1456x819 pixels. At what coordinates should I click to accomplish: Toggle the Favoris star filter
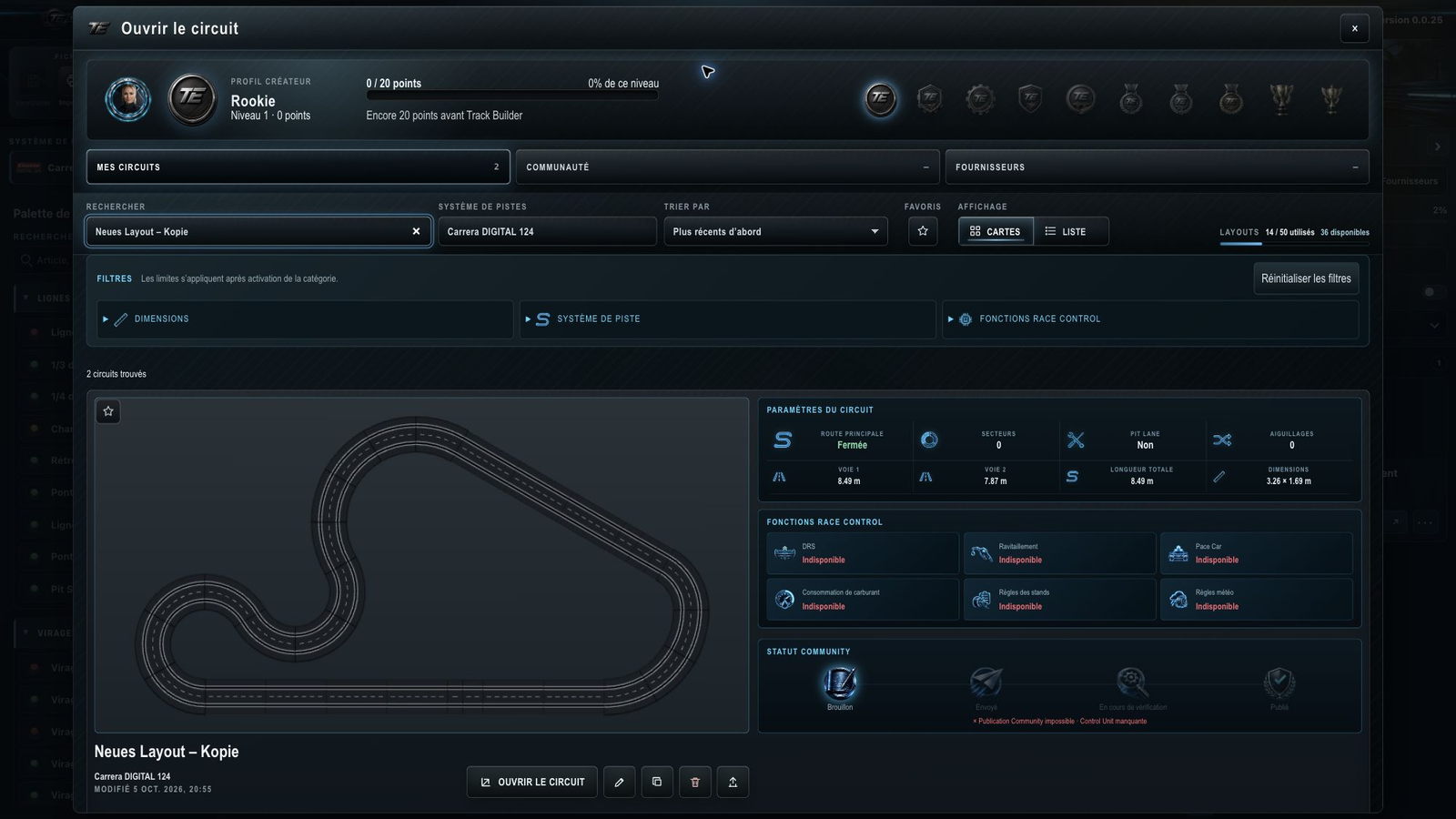pos(923,231)
